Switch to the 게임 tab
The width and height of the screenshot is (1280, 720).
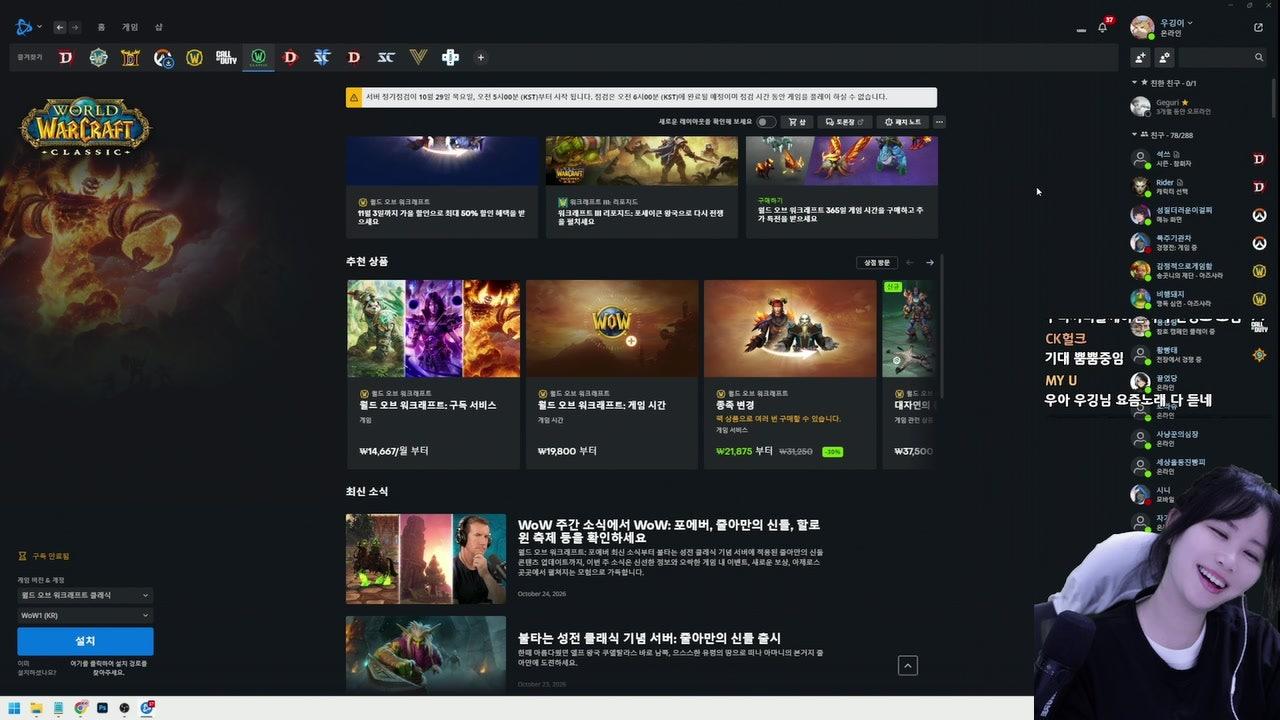point(130,27)
